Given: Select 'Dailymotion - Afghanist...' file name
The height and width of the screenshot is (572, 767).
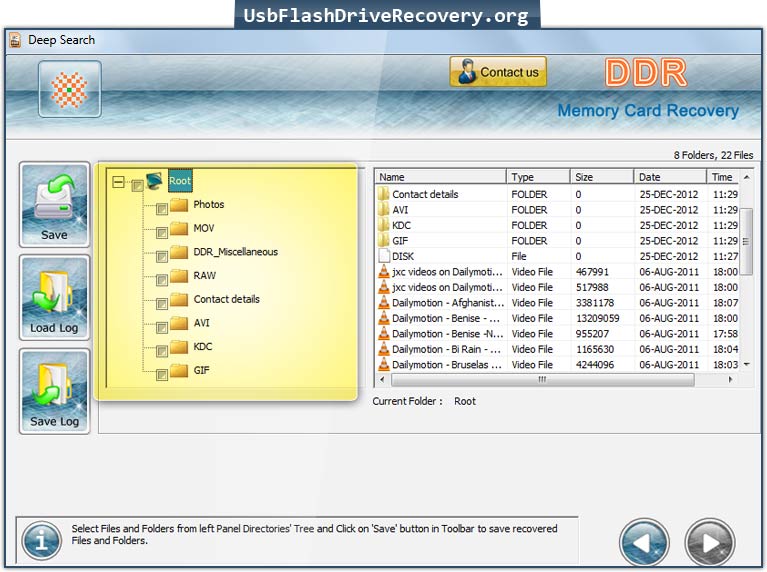Looking at the screenshot, I should pos(448,303).
